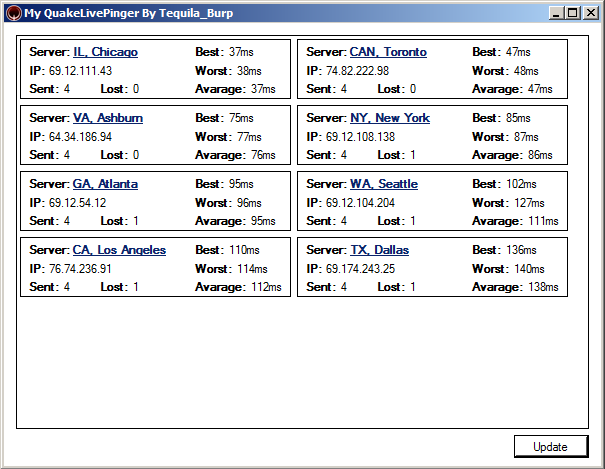
Task: Open the CAN, Toronto server link
Action: click(x=388, y=52)
